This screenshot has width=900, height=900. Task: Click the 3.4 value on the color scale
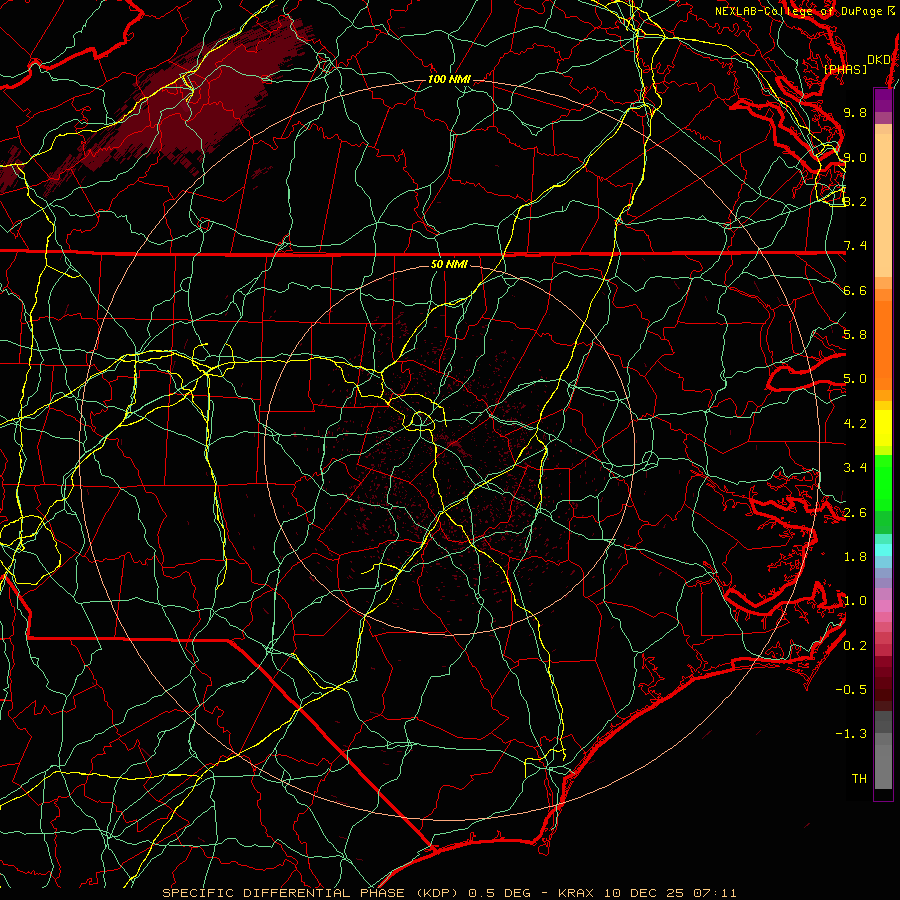coord(855,468)
